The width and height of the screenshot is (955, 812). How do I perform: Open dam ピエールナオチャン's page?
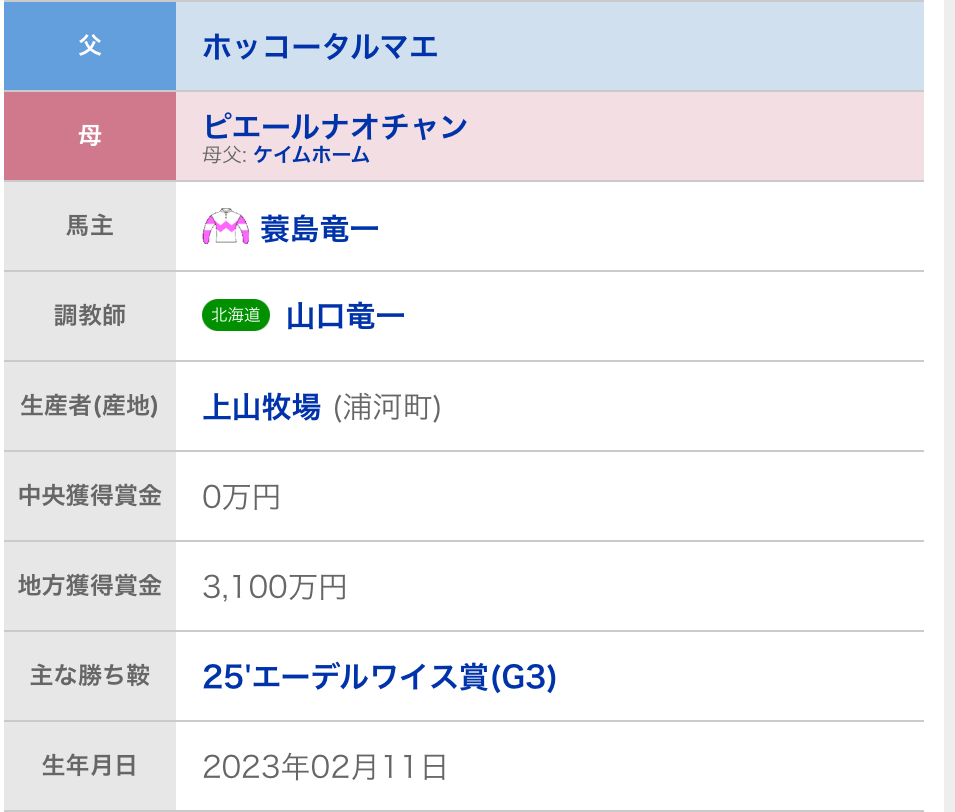point(335,126)
